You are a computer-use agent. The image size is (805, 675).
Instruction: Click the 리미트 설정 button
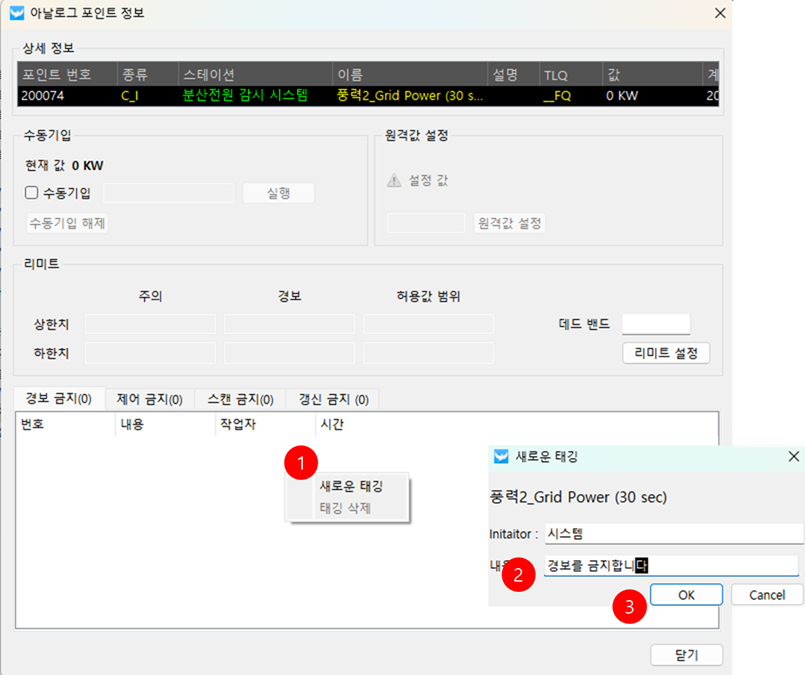665,353
